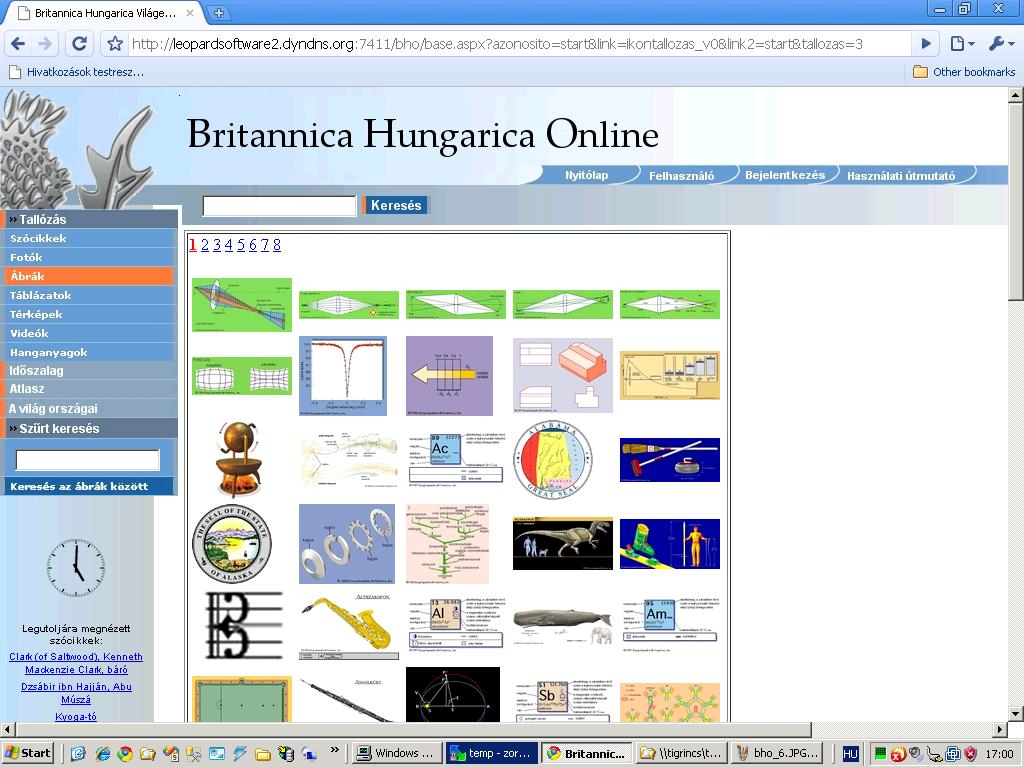Open the Bejelentkezés tab
The height and width of the screenshot is (768, 1024).
pos(785,175)
